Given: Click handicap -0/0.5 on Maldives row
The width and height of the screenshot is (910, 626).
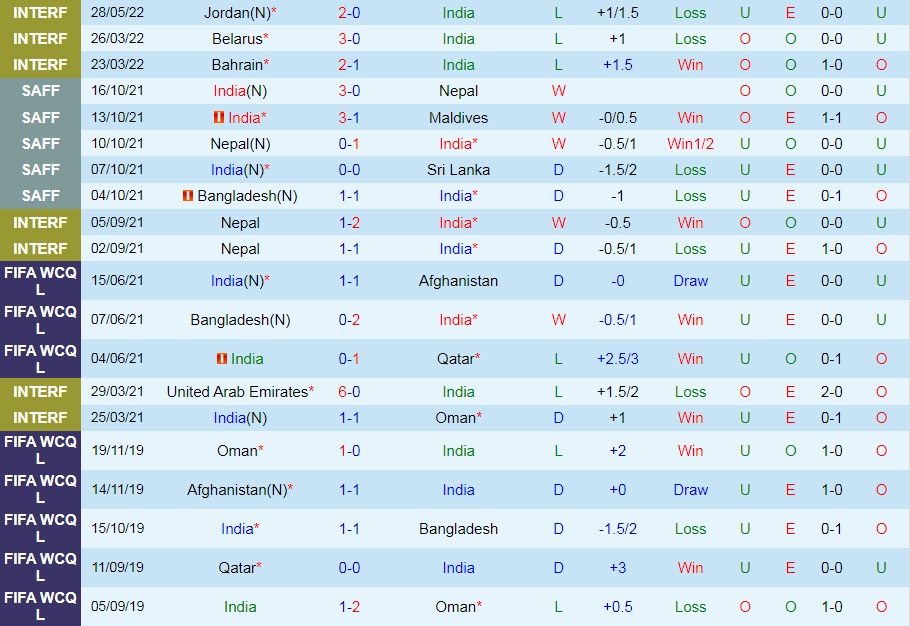Looking at the screenshot, I should (618, 118).
